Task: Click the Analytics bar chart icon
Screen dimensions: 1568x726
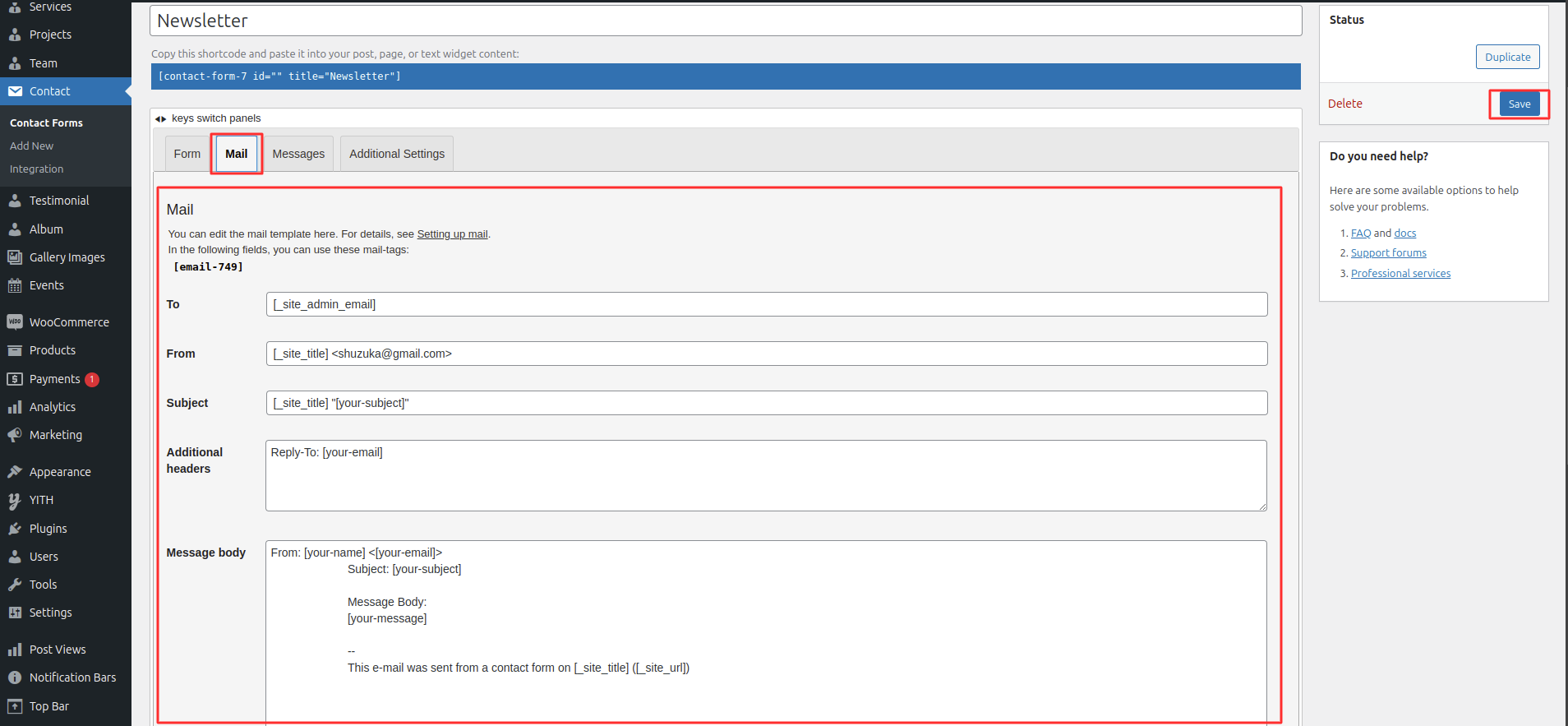Action: [15, 407]
